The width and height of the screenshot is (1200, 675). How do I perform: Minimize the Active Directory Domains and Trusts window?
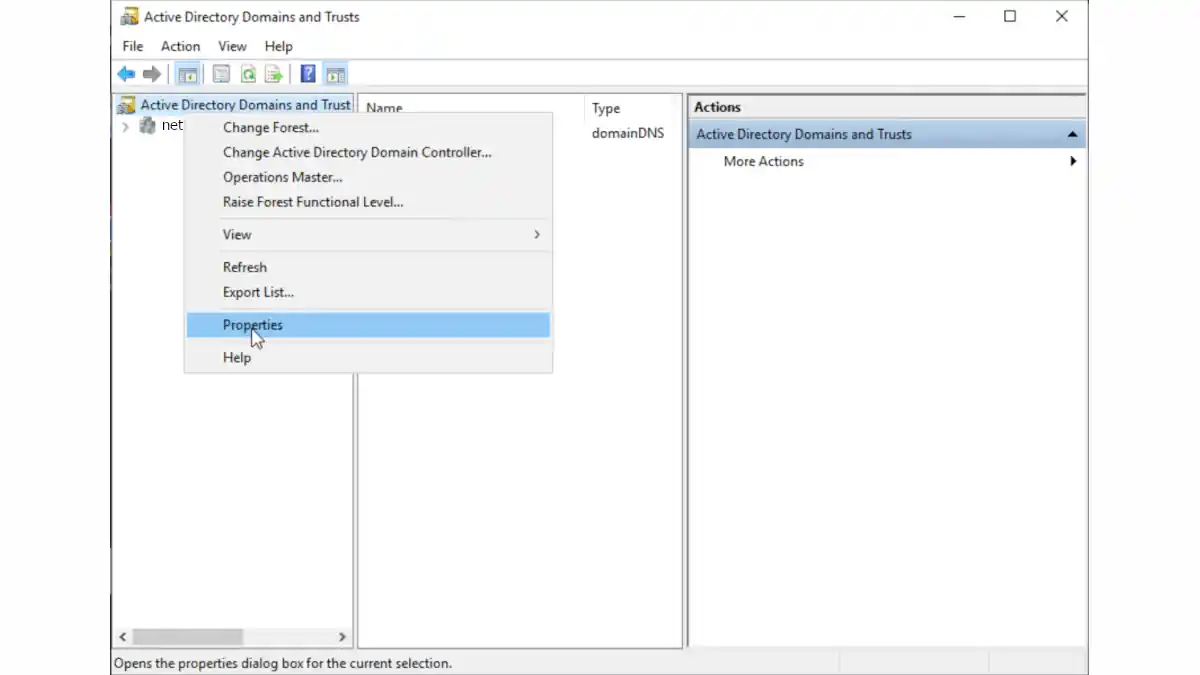tap(959, 16)
